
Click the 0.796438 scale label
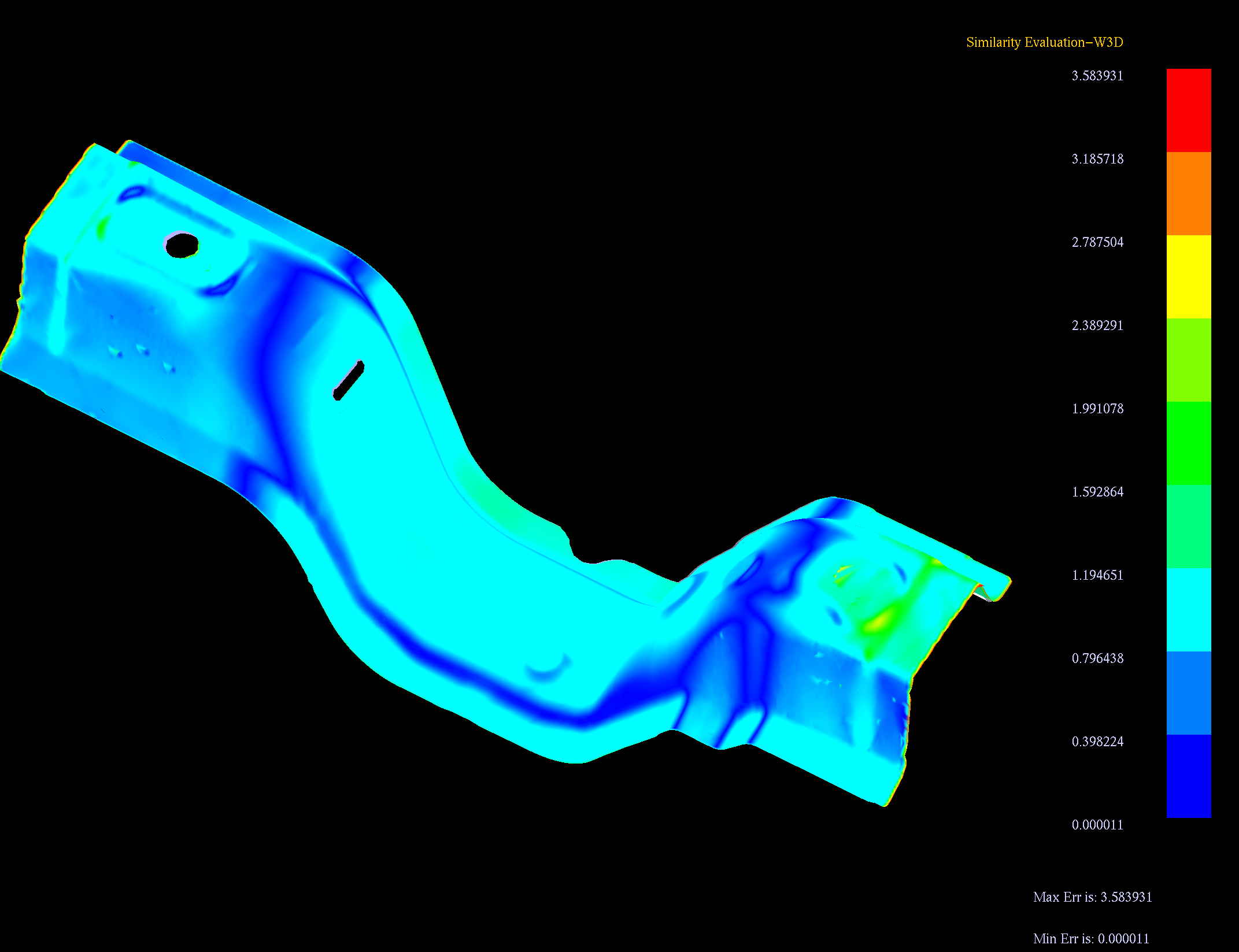tap(1097, 658)
